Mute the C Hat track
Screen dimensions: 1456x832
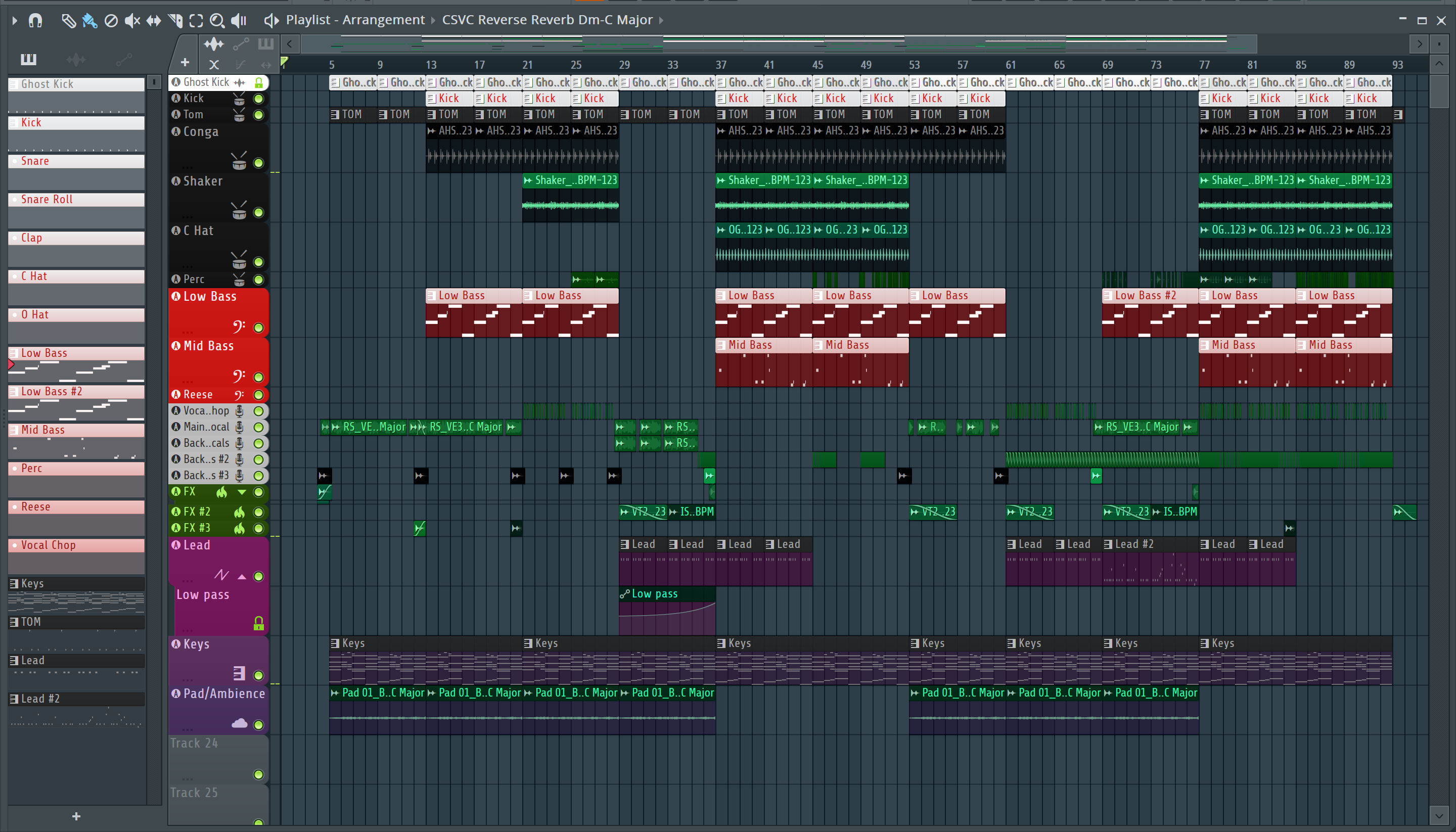(258, 262)
